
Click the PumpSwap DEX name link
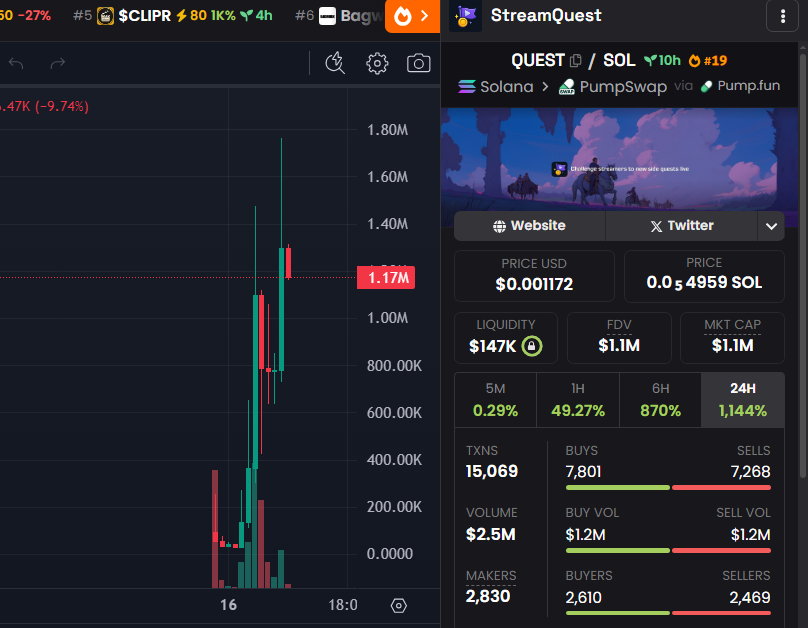[623, 87]
